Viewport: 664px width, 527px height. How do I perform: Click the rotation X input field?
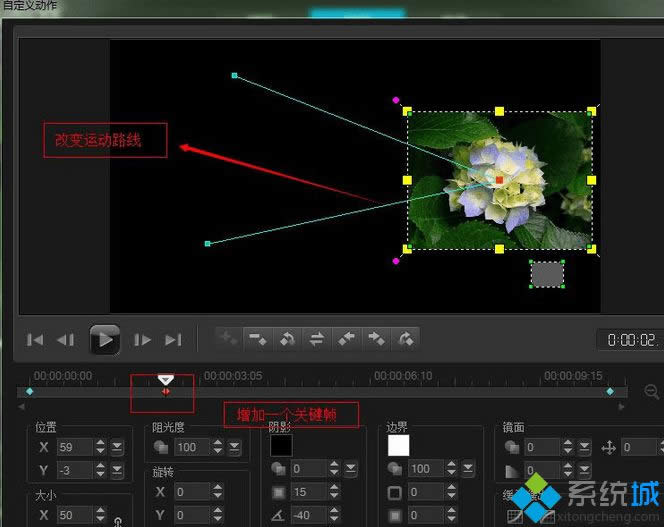(190, 492)
